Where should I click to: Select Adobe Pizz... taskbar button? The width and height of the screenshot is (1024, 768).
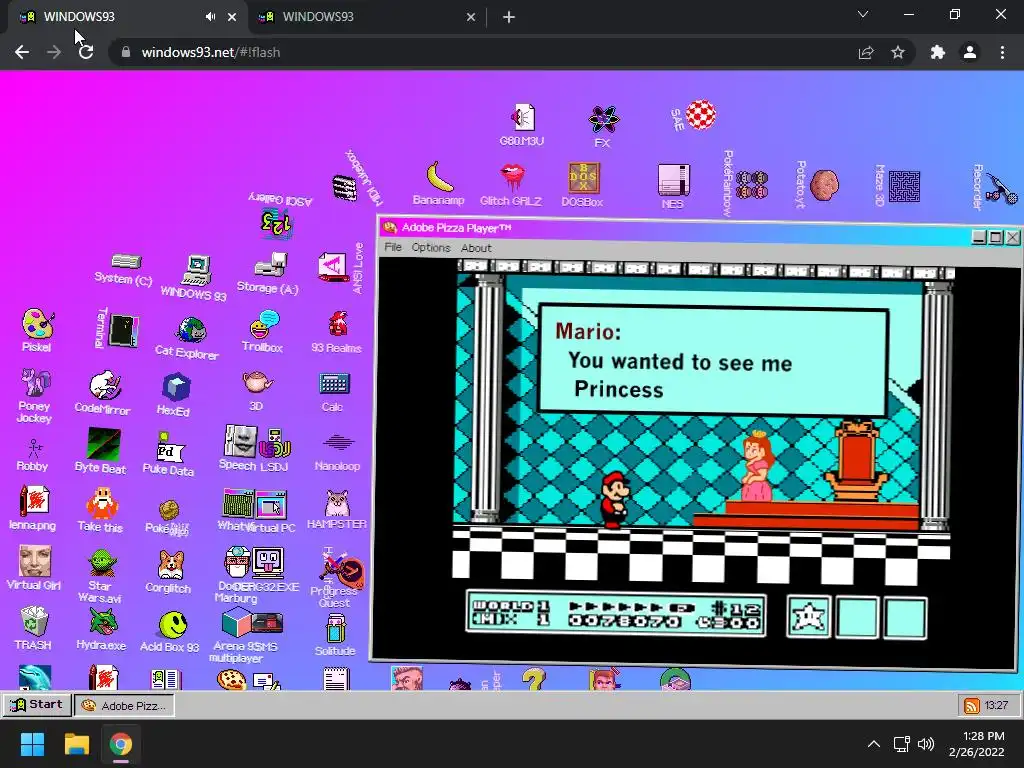pos(124,705)
